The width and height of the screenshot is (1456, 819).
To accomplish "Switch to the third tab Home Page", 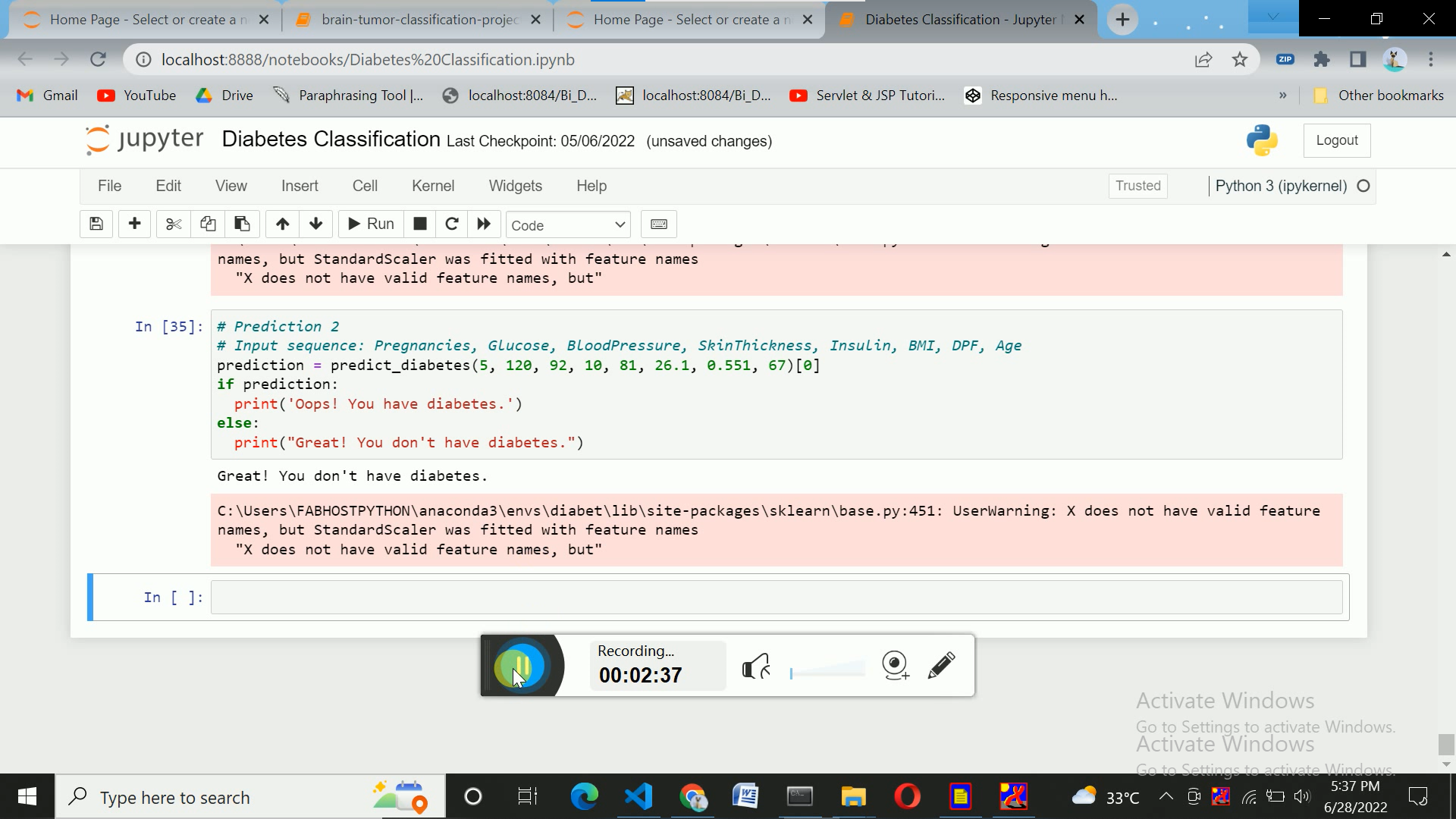I will 690,20.
